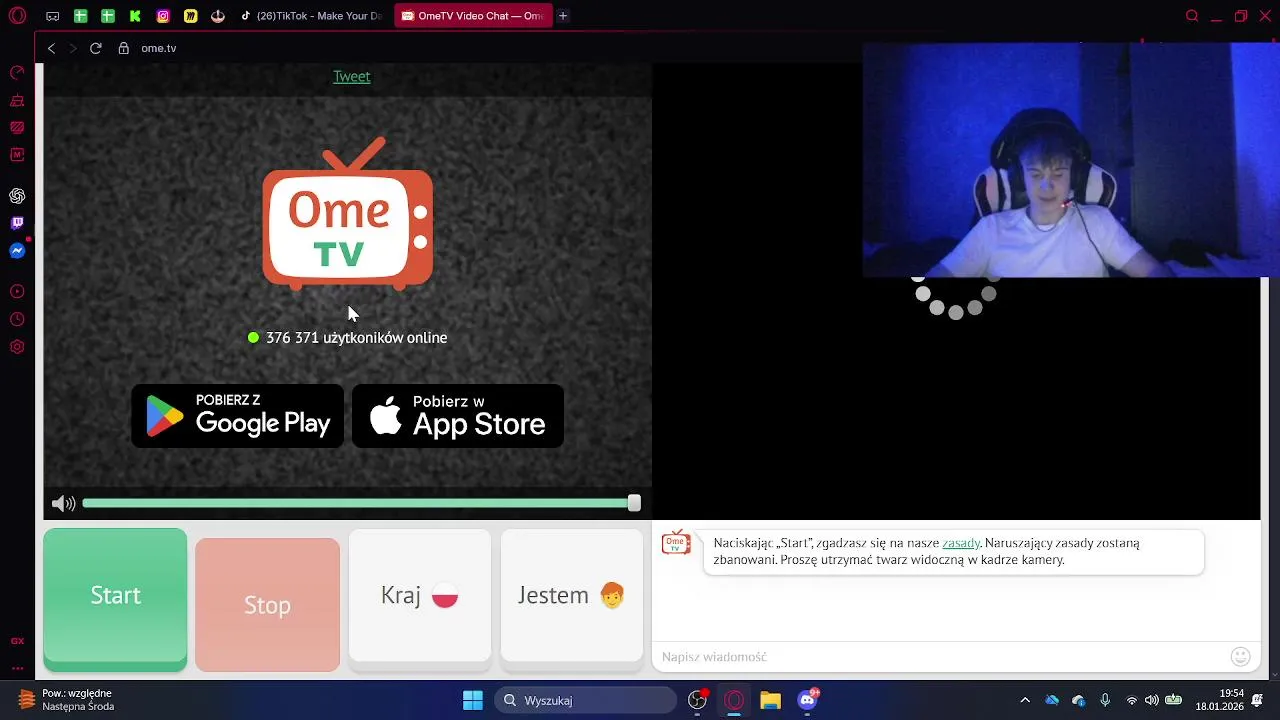Open the pinned Kick tab
Screen dimensions: 1280x720
(x=135, y=16)
